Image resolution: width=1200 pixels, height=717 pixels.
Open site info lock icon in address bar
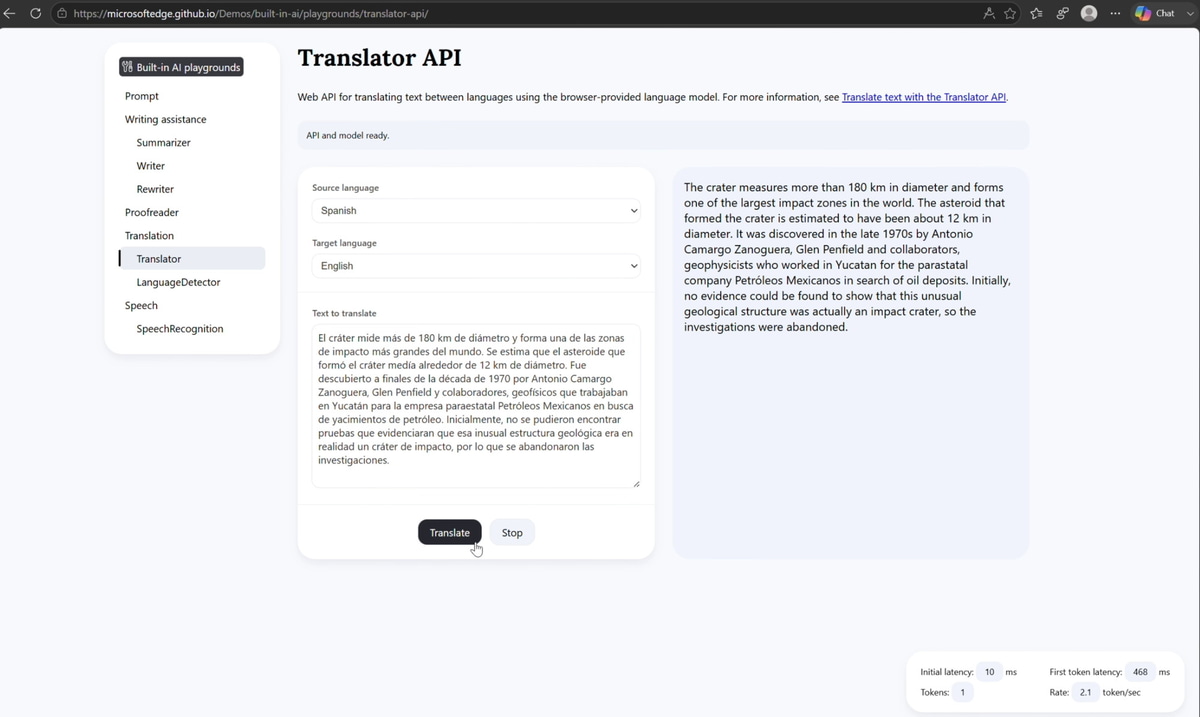click(62, 14)
